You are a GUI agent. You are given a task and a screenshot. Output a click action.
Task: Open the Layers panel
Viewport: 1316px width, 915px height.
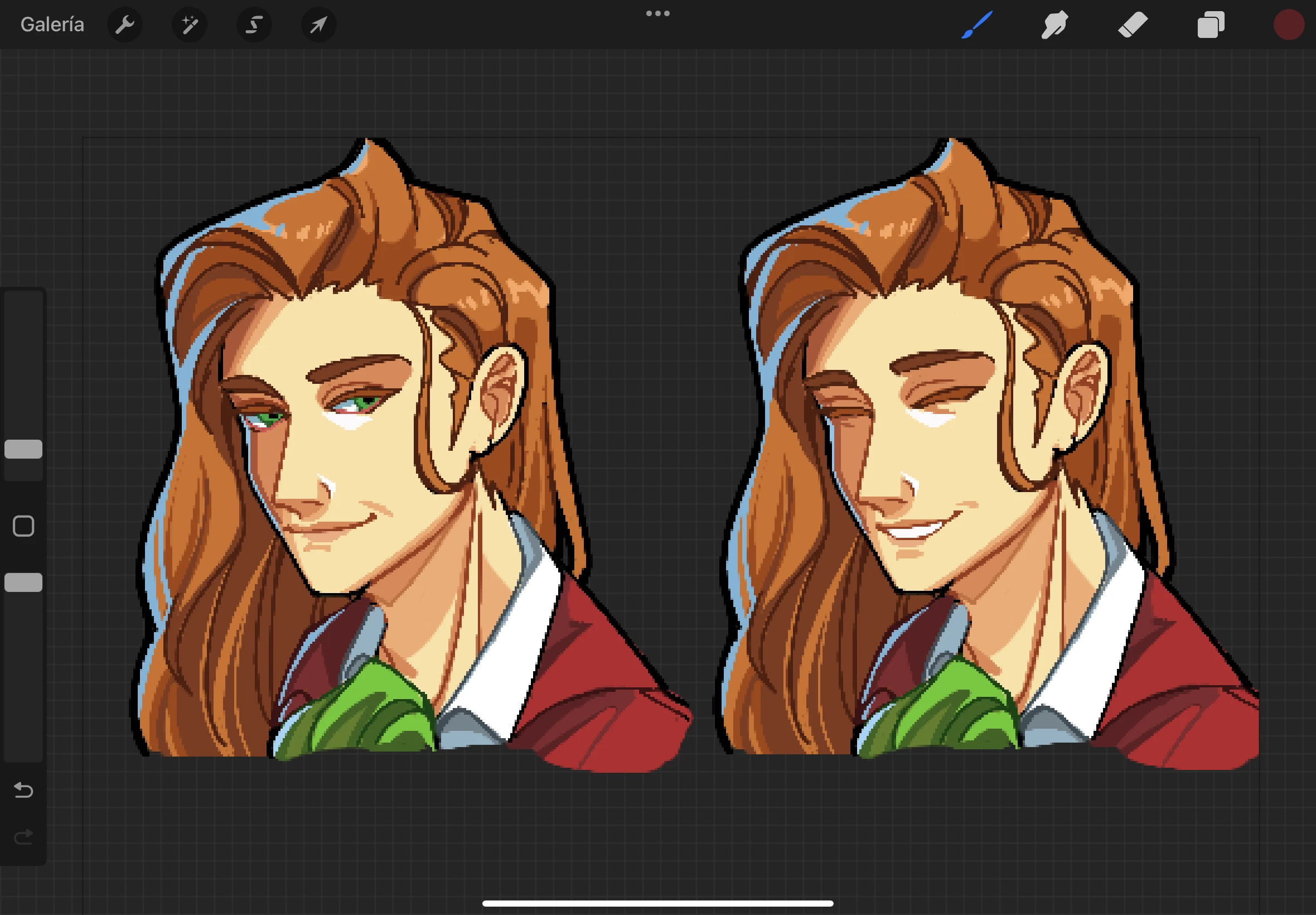[1211, 25]
